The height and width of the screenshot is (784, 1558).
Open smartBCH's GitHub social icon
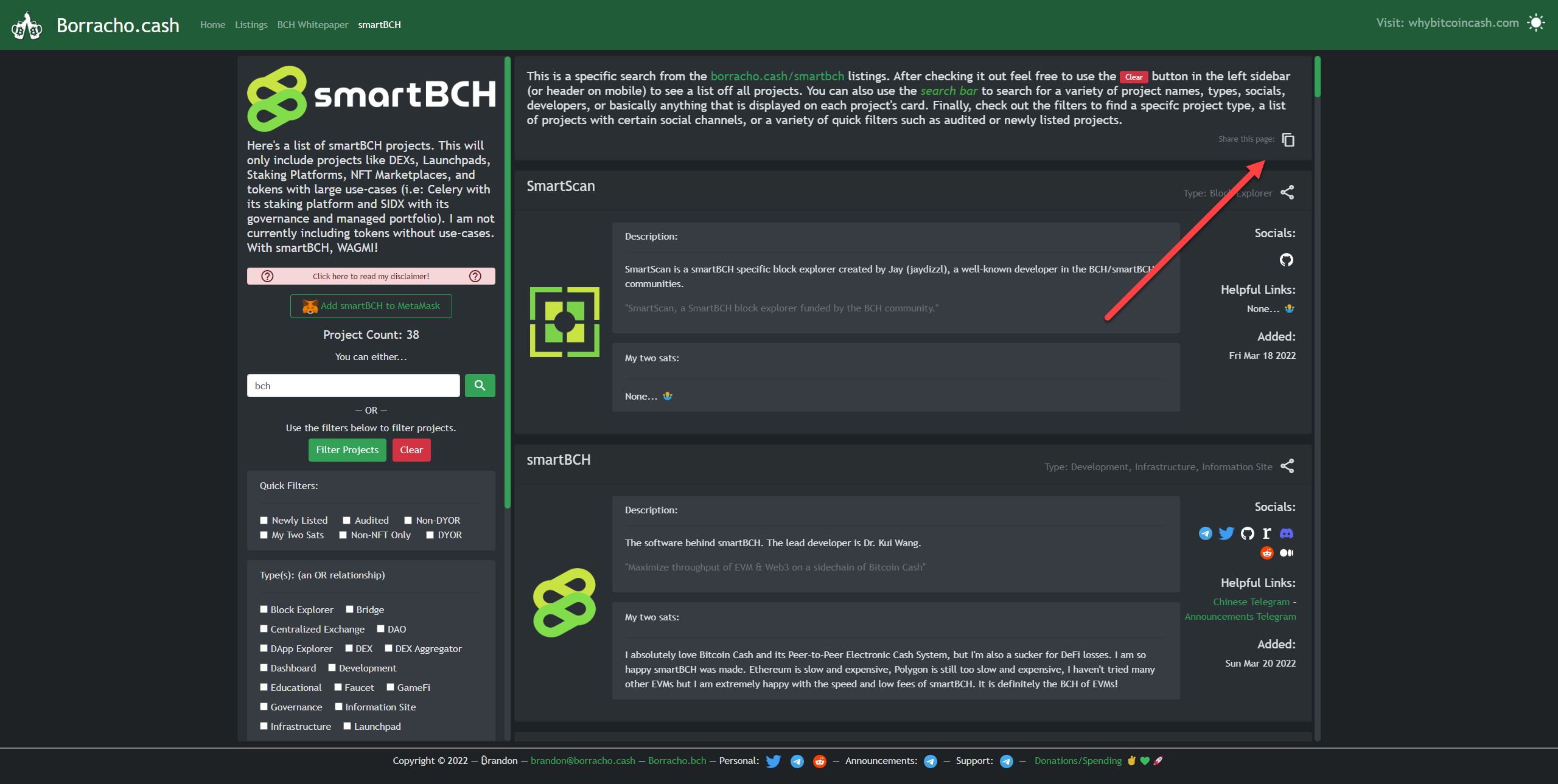coord(1248,533)
